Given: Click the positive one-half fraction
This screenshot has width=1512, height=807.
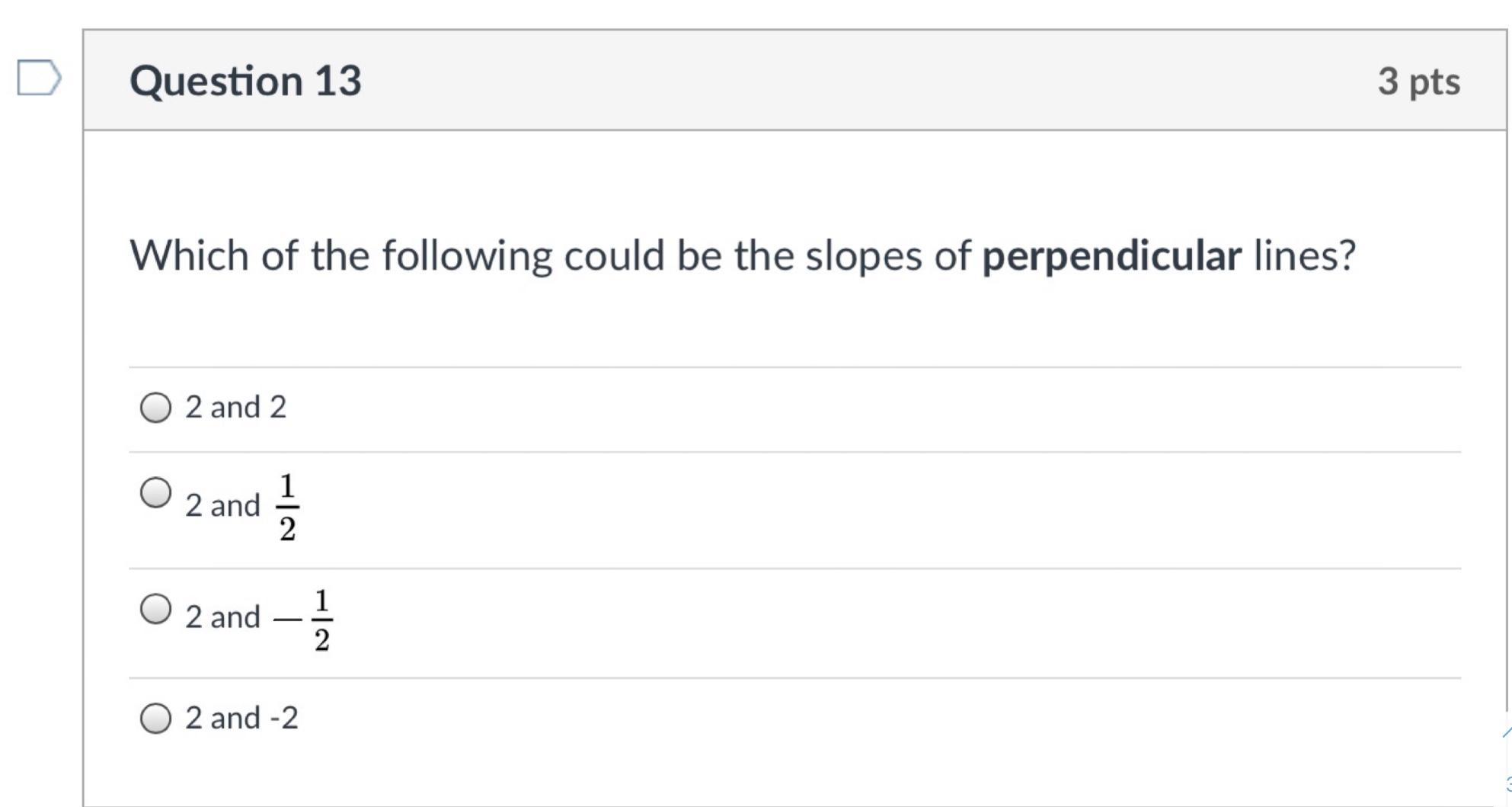Looking at the screenshot, I should pyautogui.click(x=287, y=507).
